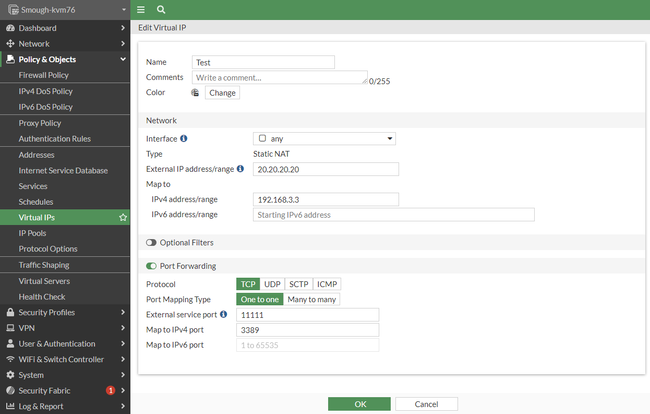The width and height of the screenshot is (650, 414).
Task: Click the System gear icon
Action: pos(10,375)
